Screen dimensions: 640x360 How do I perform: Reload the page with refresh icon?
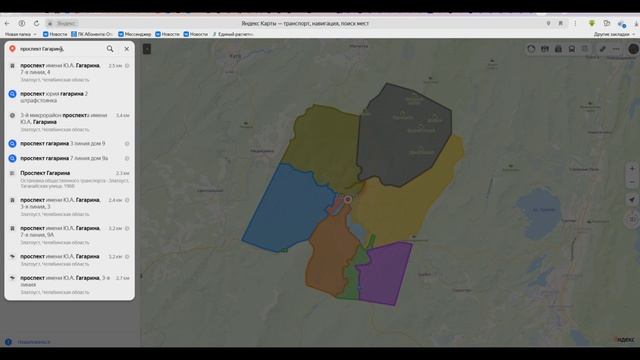tap(36, 24)
